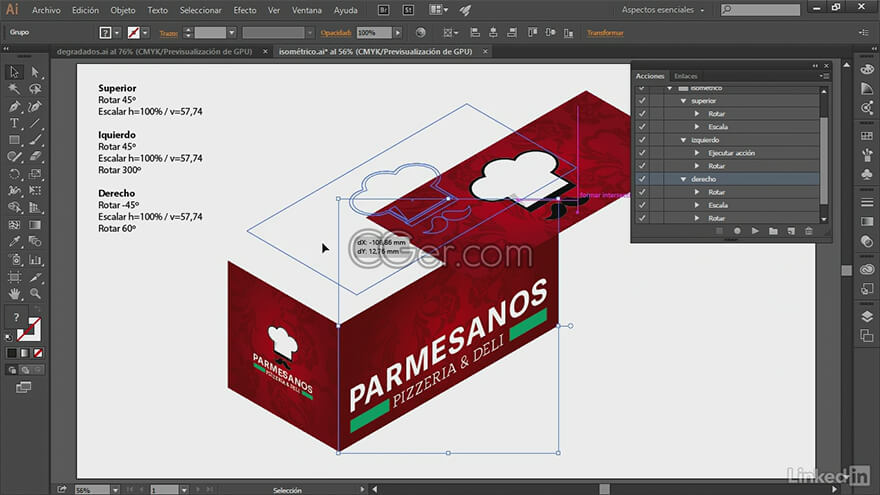Close the isométrico.ai document tab
The height and width of the screenshot is (495, 880).
pos(485,52)
